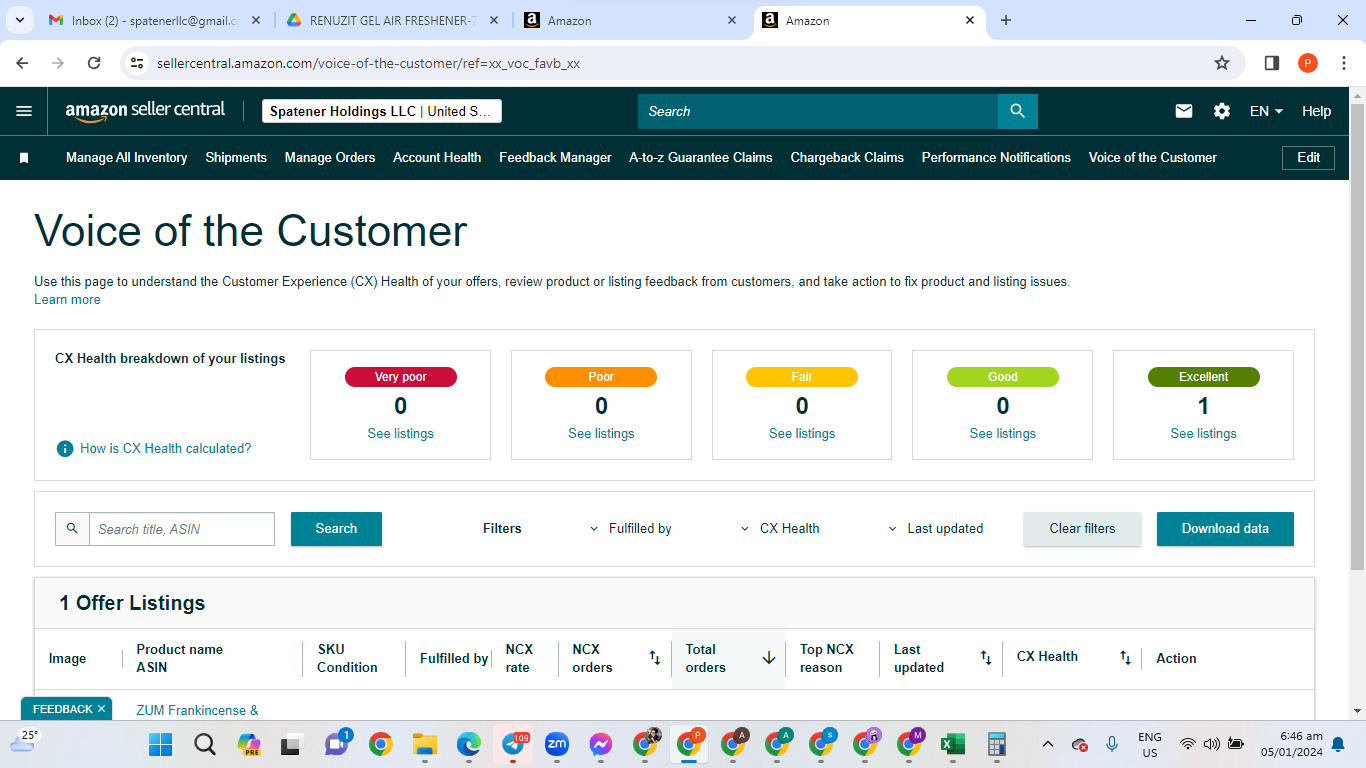1366x768 pixels.
Task: View site information icon in address bar
Action: [138, 63]
